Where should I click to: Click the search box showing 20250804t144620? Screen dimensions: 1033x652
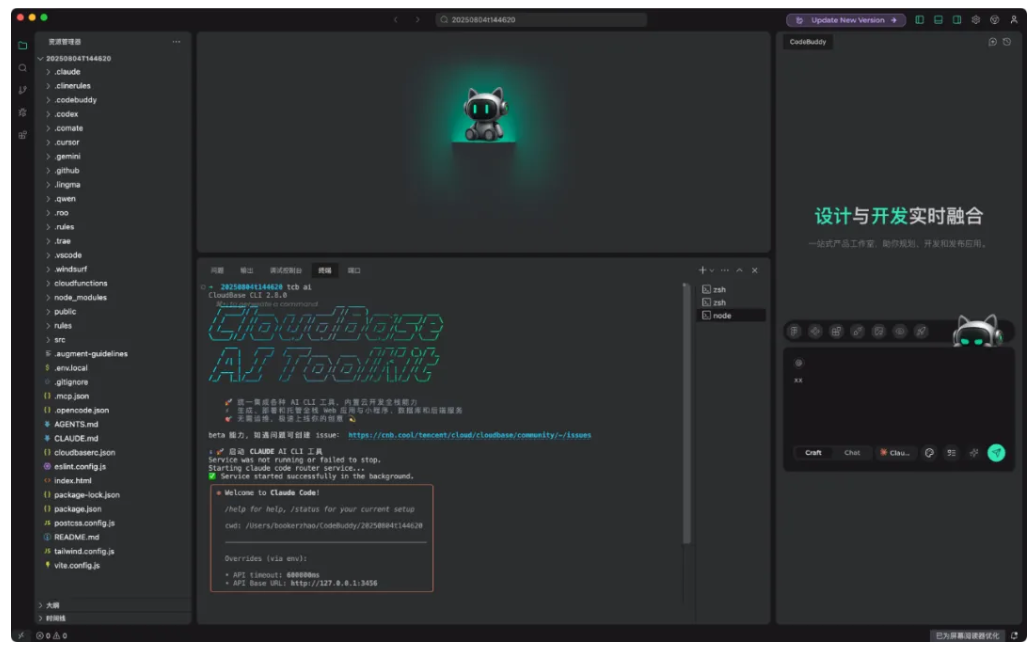pyautogui.click(x=541, y=20)
